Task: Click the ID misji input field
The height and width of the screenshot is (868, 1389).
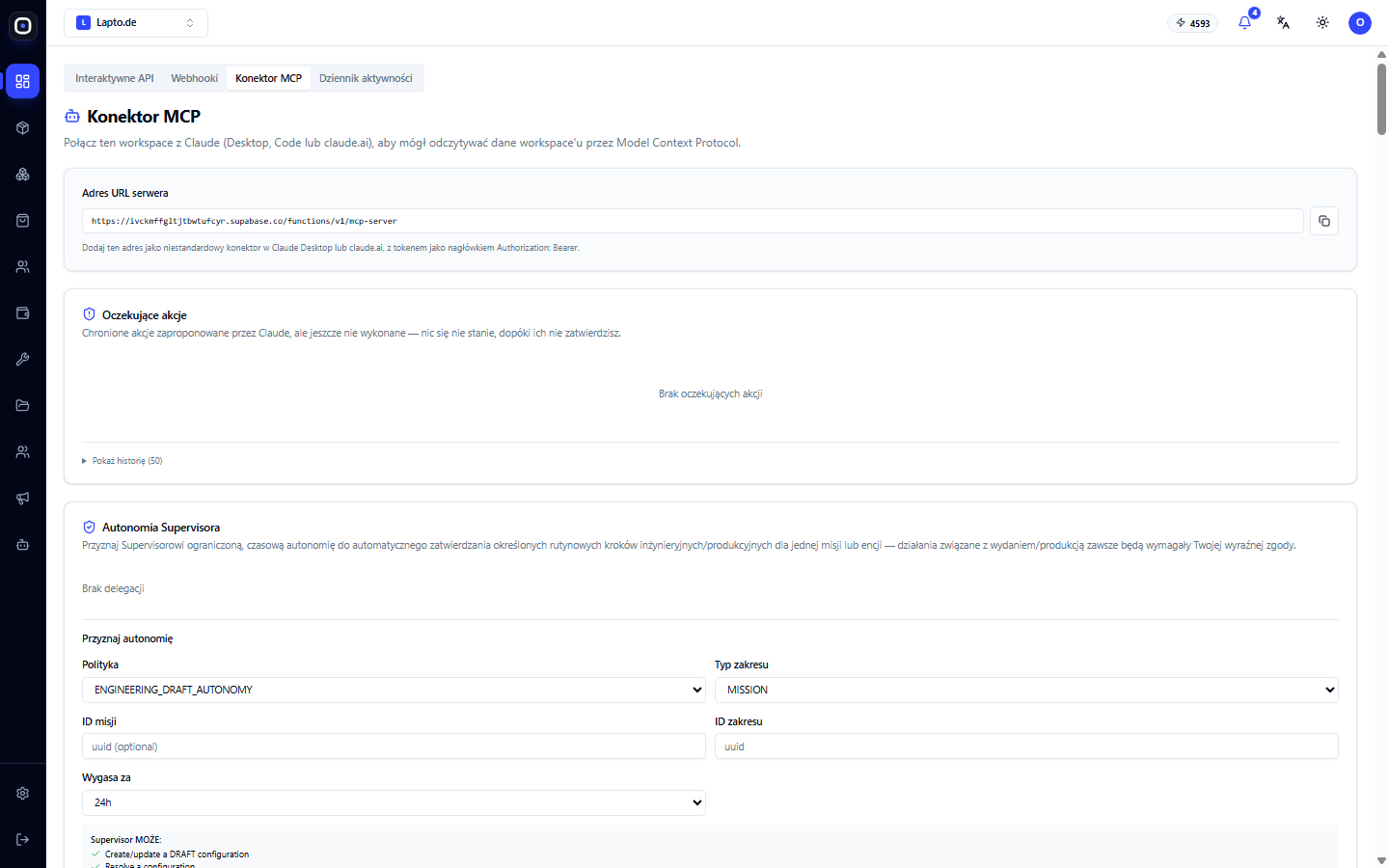Action: 394,746
